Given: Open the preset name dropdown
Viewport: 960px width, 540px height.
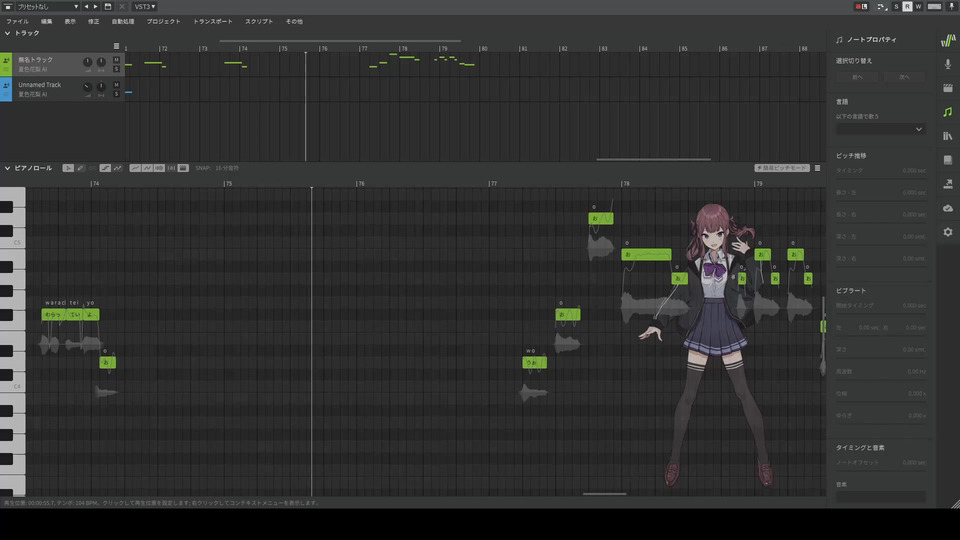Looking at the screenshot, I should [47, 7].
